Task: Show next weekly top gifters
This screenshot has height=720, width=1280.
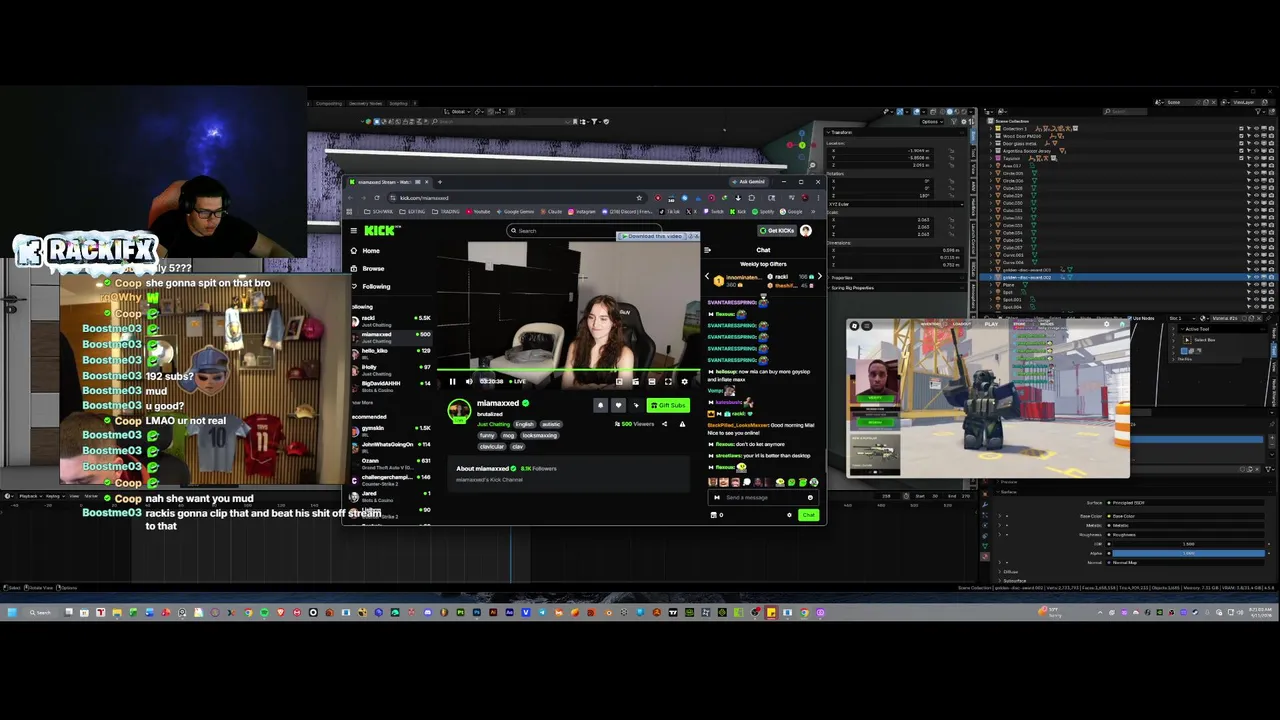Action: pos(819,277)
